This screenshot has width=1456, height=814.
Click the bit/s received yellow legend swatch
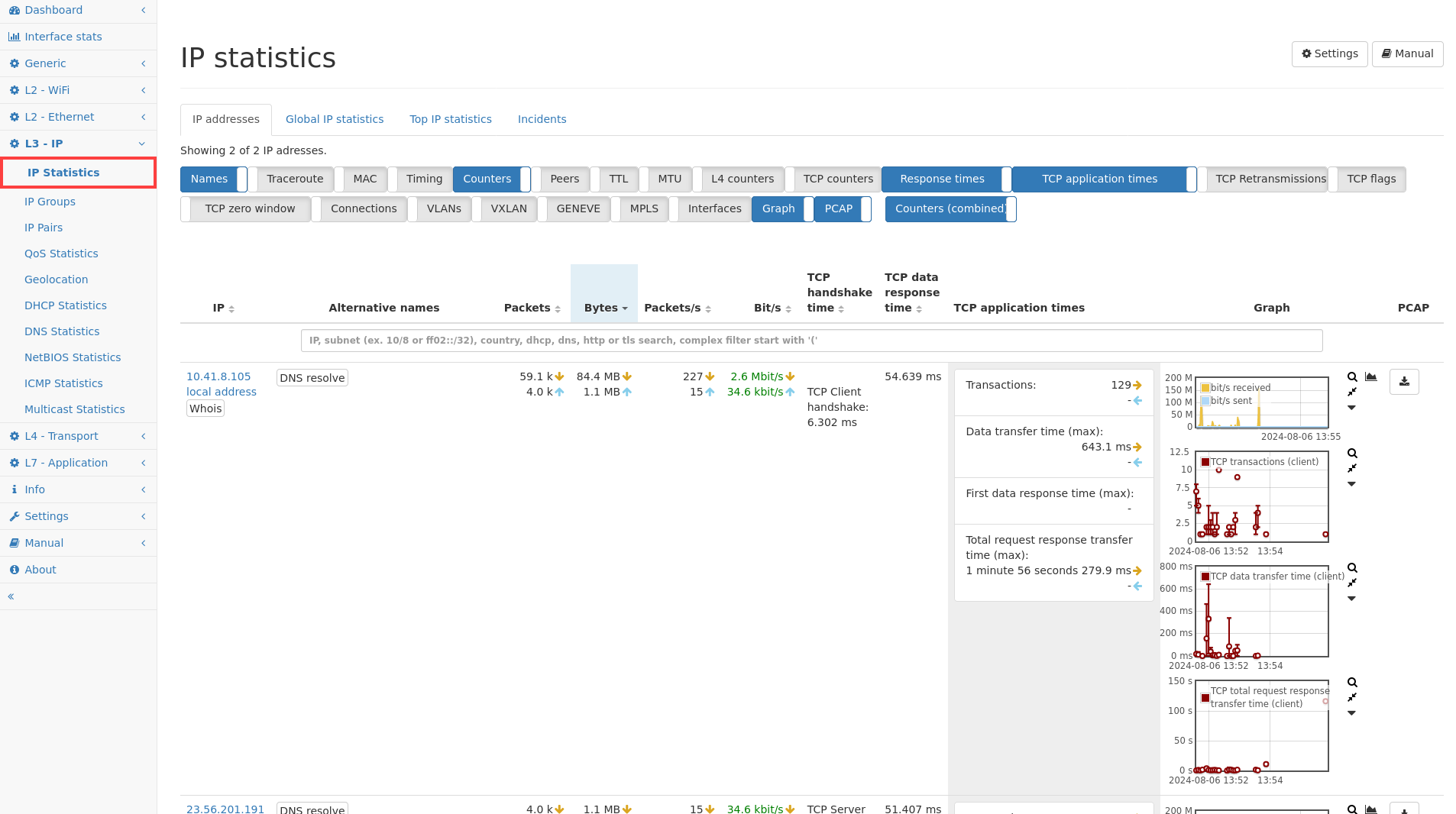[1205, 388]
